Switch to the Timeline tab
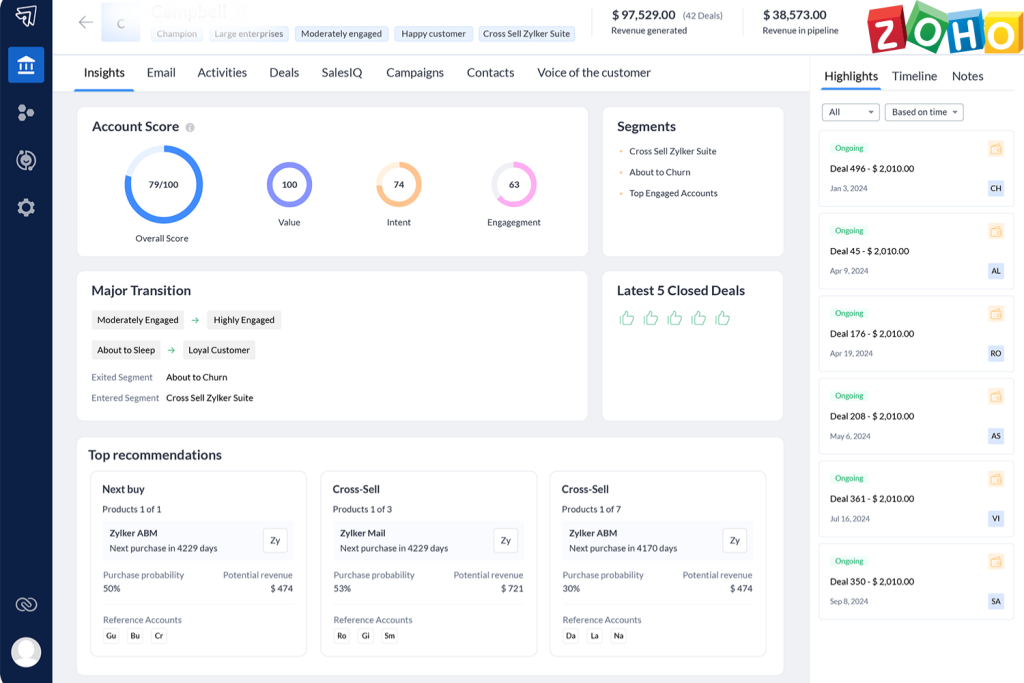The height and width of the screenshot is (683, 1024). tap(914, 76)
